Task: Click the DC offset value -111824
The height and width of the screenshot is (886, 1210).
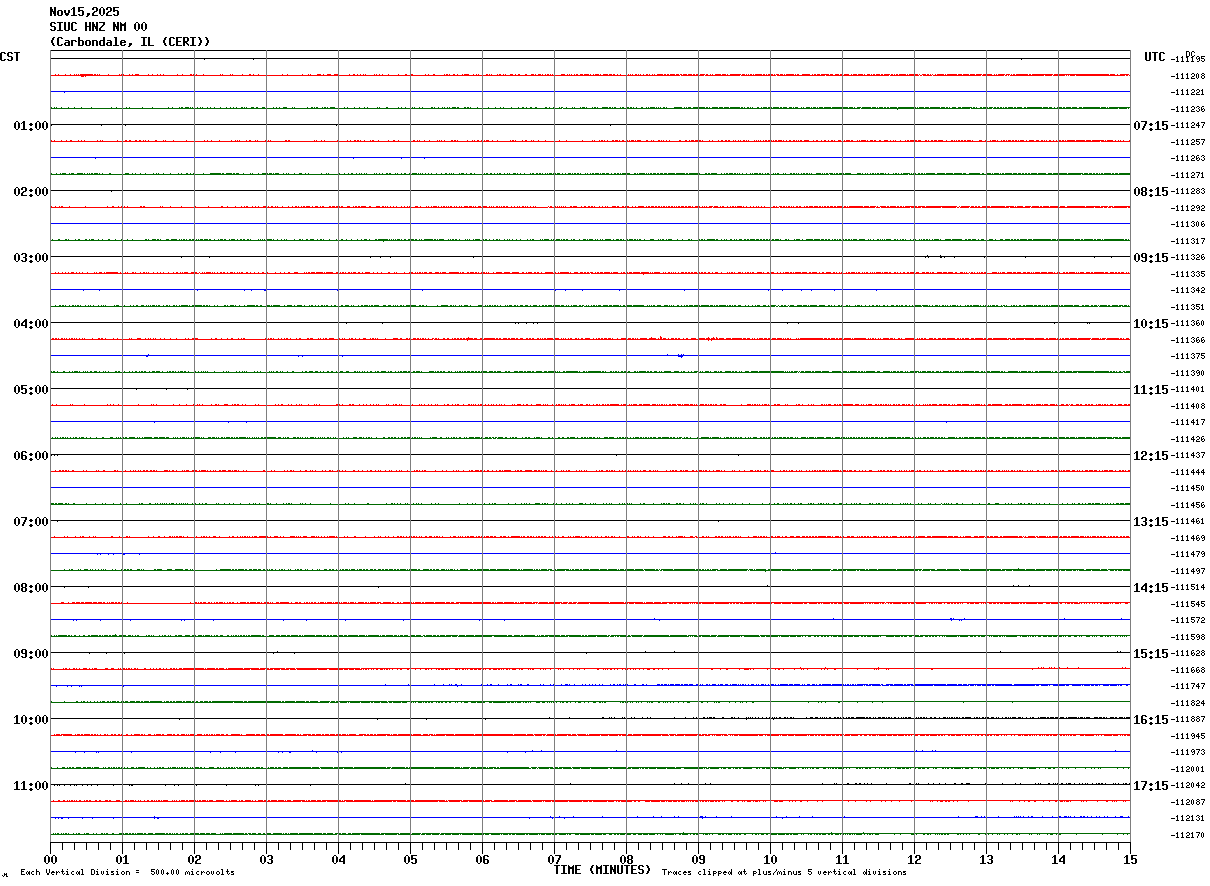Action: point(1187,703)
